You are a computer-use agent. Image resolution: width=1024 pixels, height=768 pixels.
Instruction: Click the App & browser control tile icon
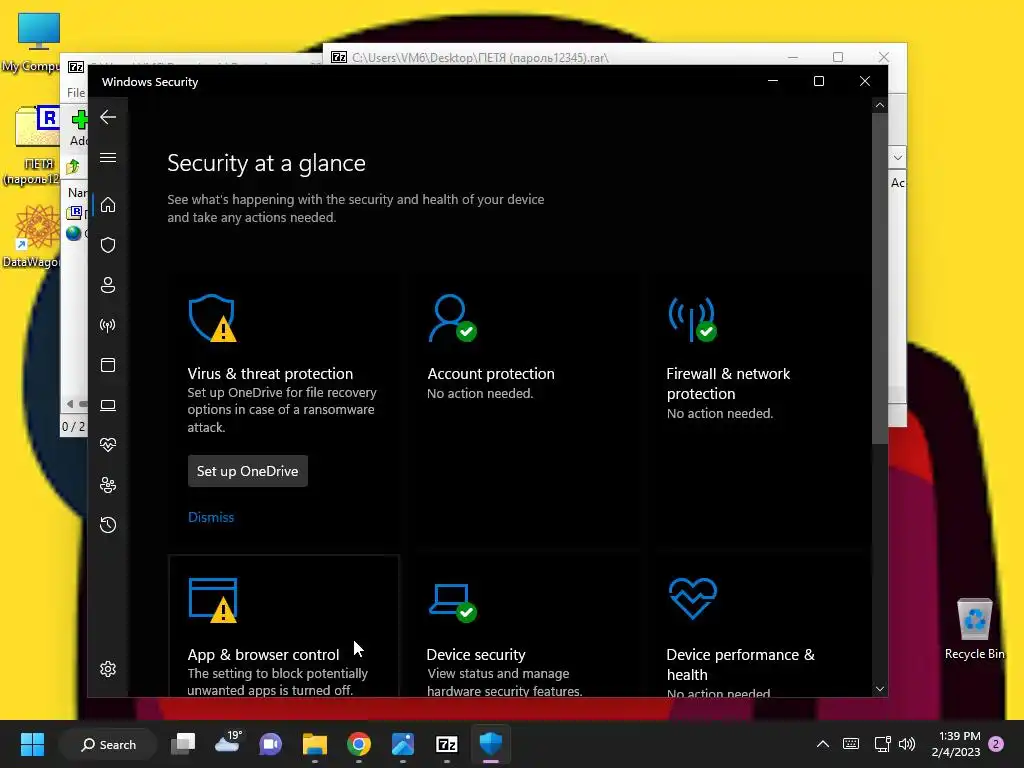213,600
